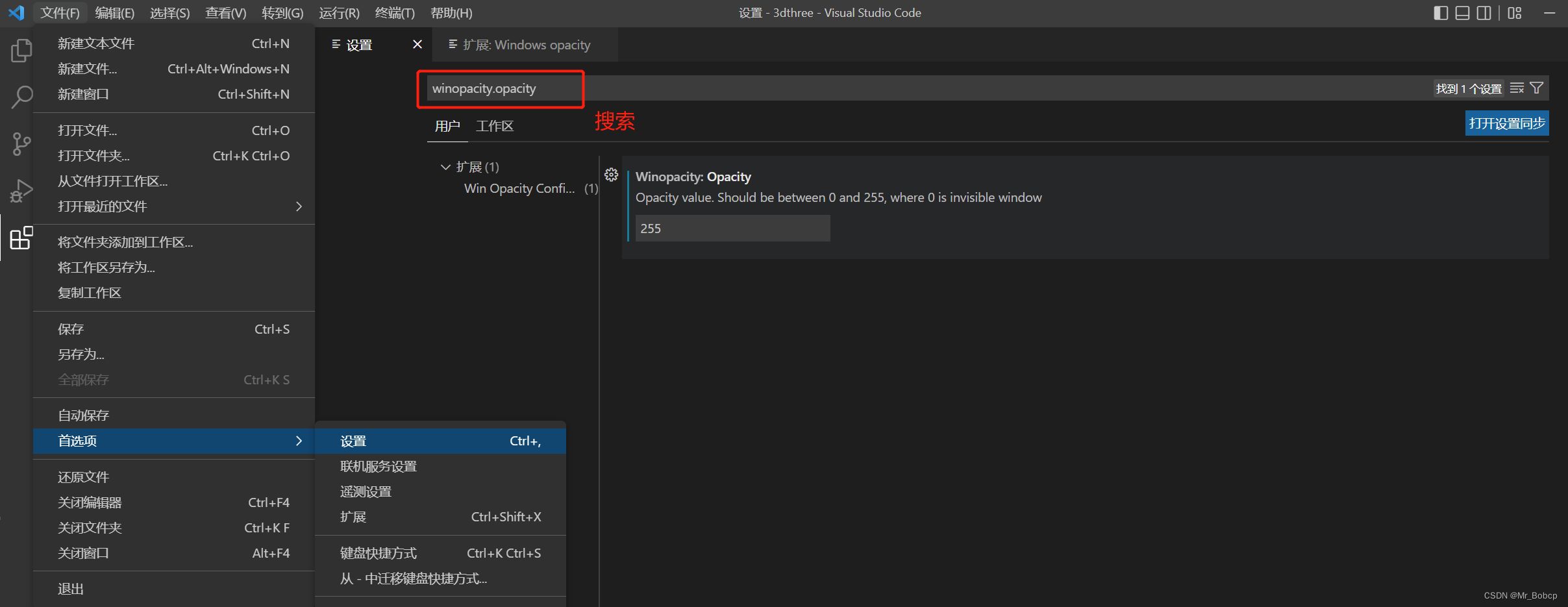Open the 转到(G) menu

click(x=282, y=13)
